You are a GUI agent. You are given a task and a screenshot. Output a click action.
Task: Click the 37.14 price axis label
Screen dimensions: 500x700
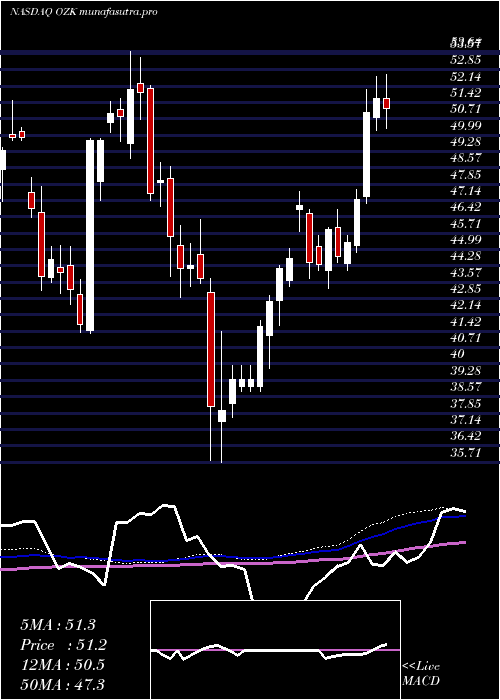pos(466,420)
